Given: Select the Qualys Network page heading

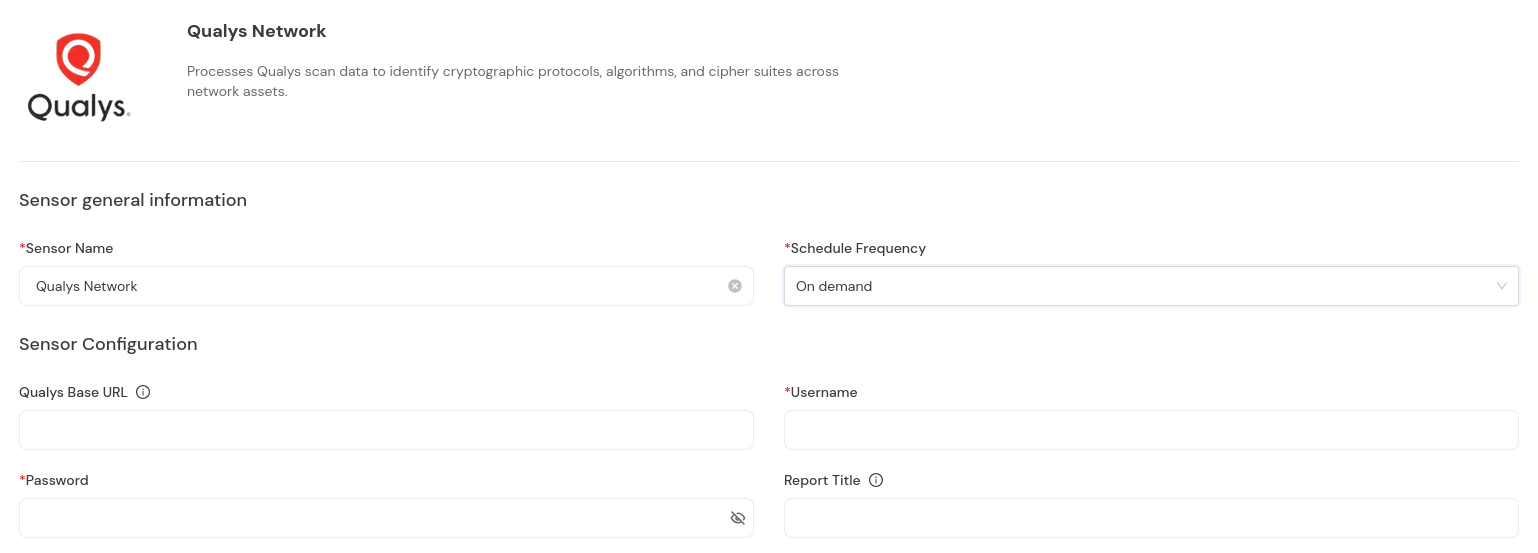Looking at the screenshot, I should (256, 31).
